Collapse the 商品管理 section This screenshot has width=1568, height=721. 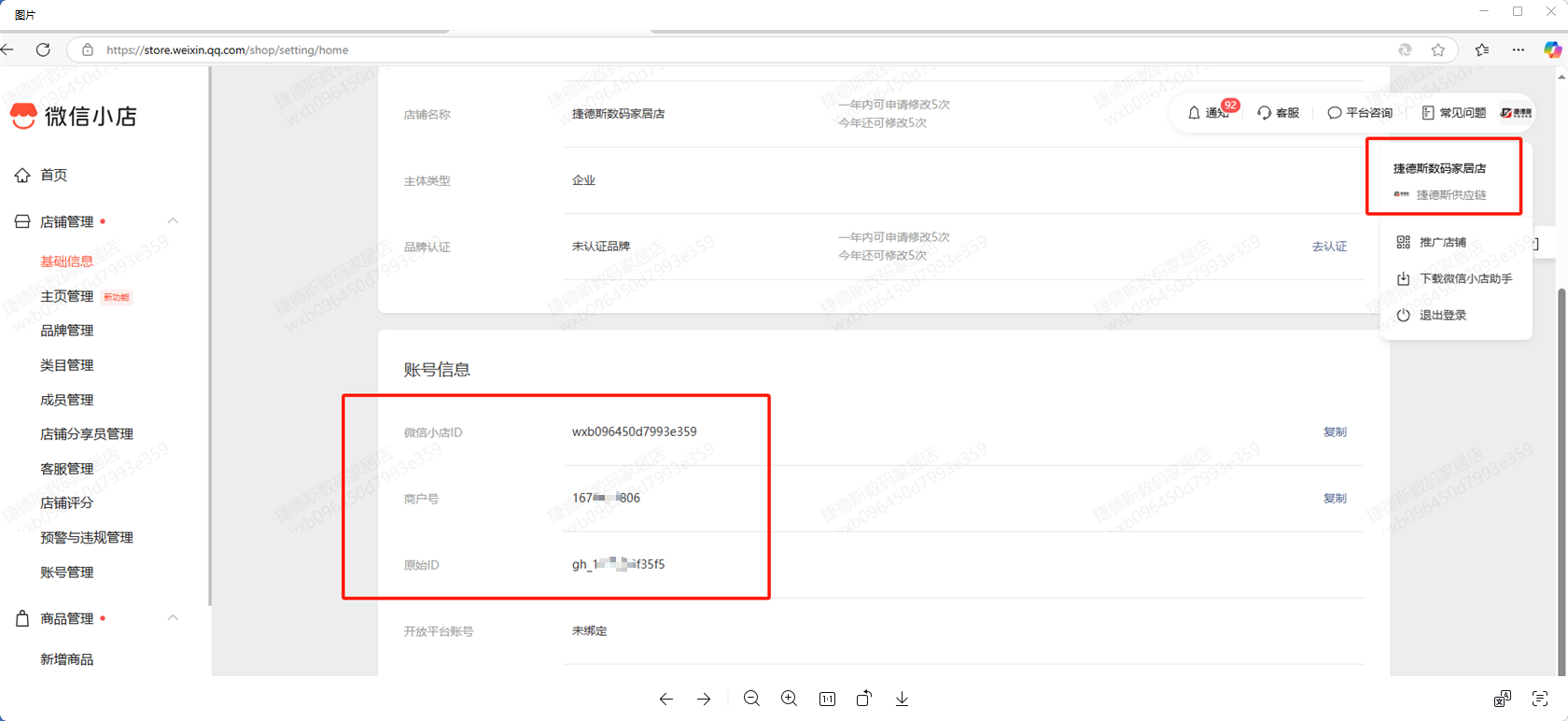click(173, 618)
